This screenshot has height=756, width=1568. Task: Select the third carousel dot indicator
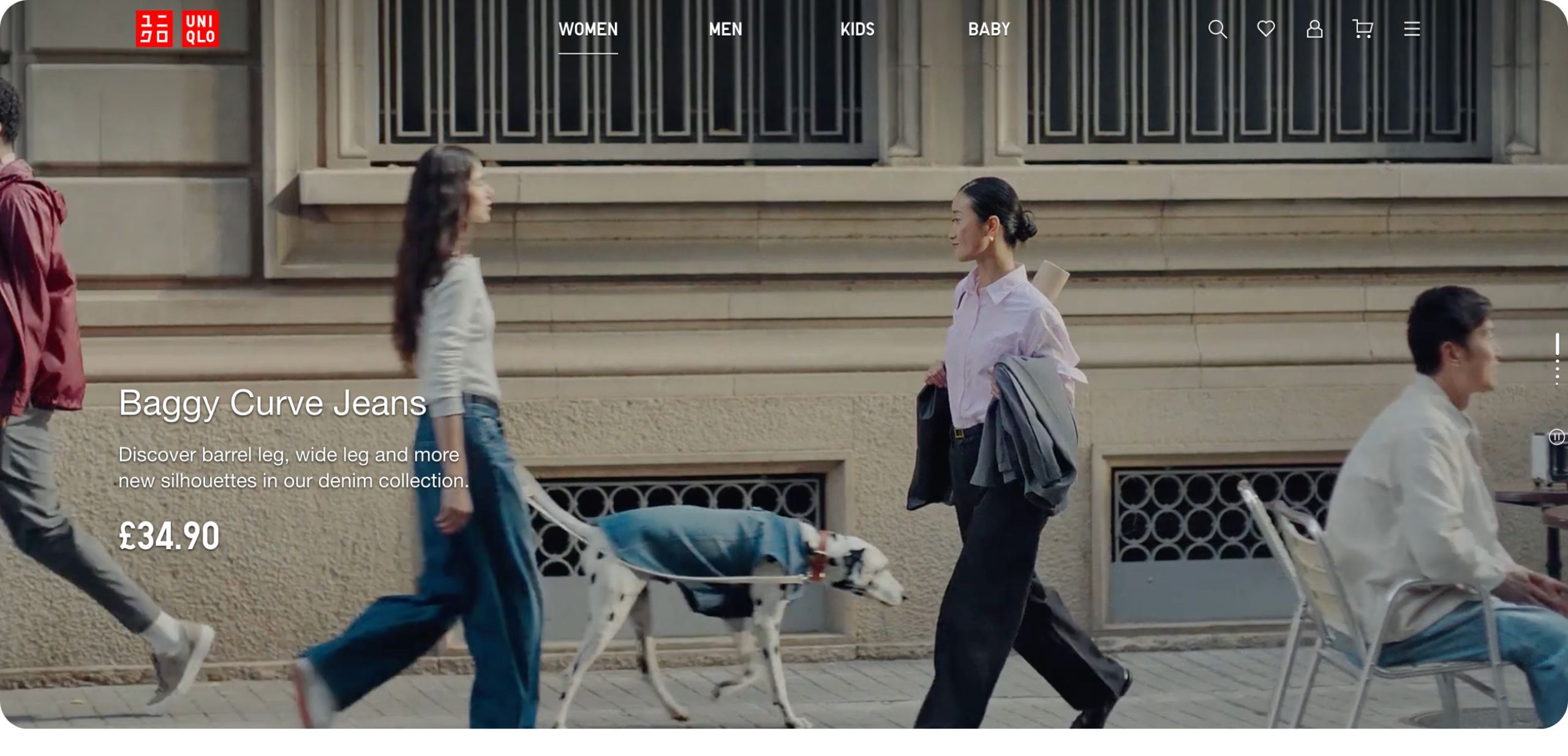tap(1557, 369)
